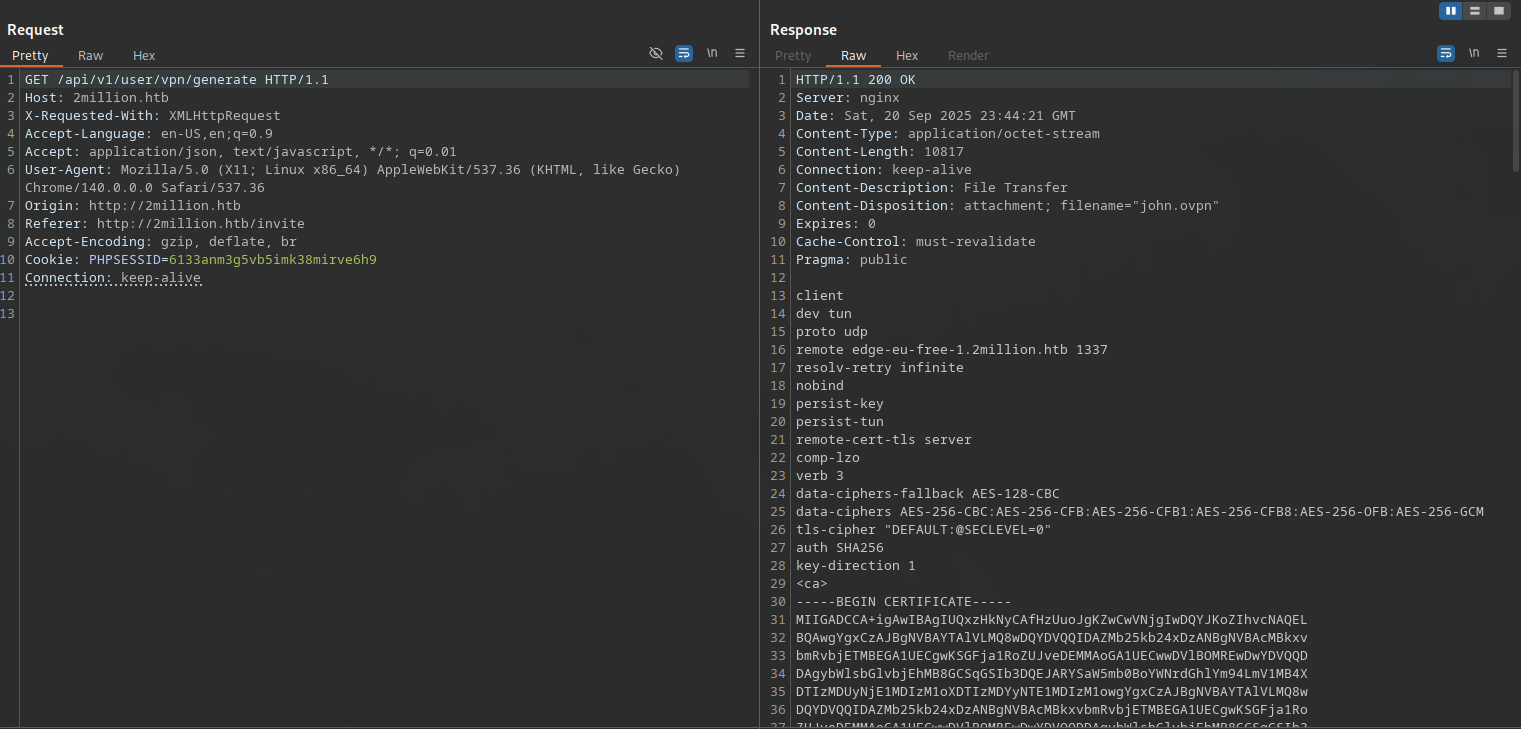Image resolution: width=1521 pixels, height=729 pixels.
Task: Switch to the top/bottom split layout icon
Action: tap(1475, 11)
